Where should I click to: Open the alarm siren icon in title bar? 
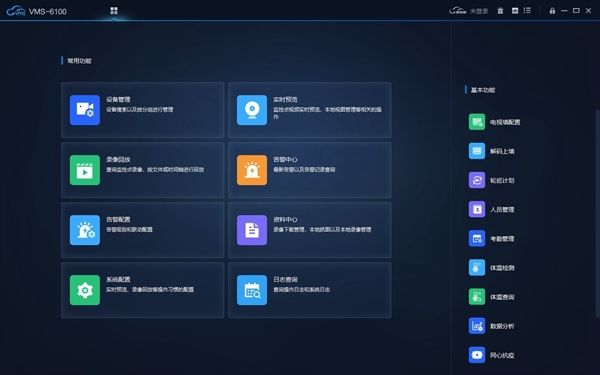click(500, 11)
